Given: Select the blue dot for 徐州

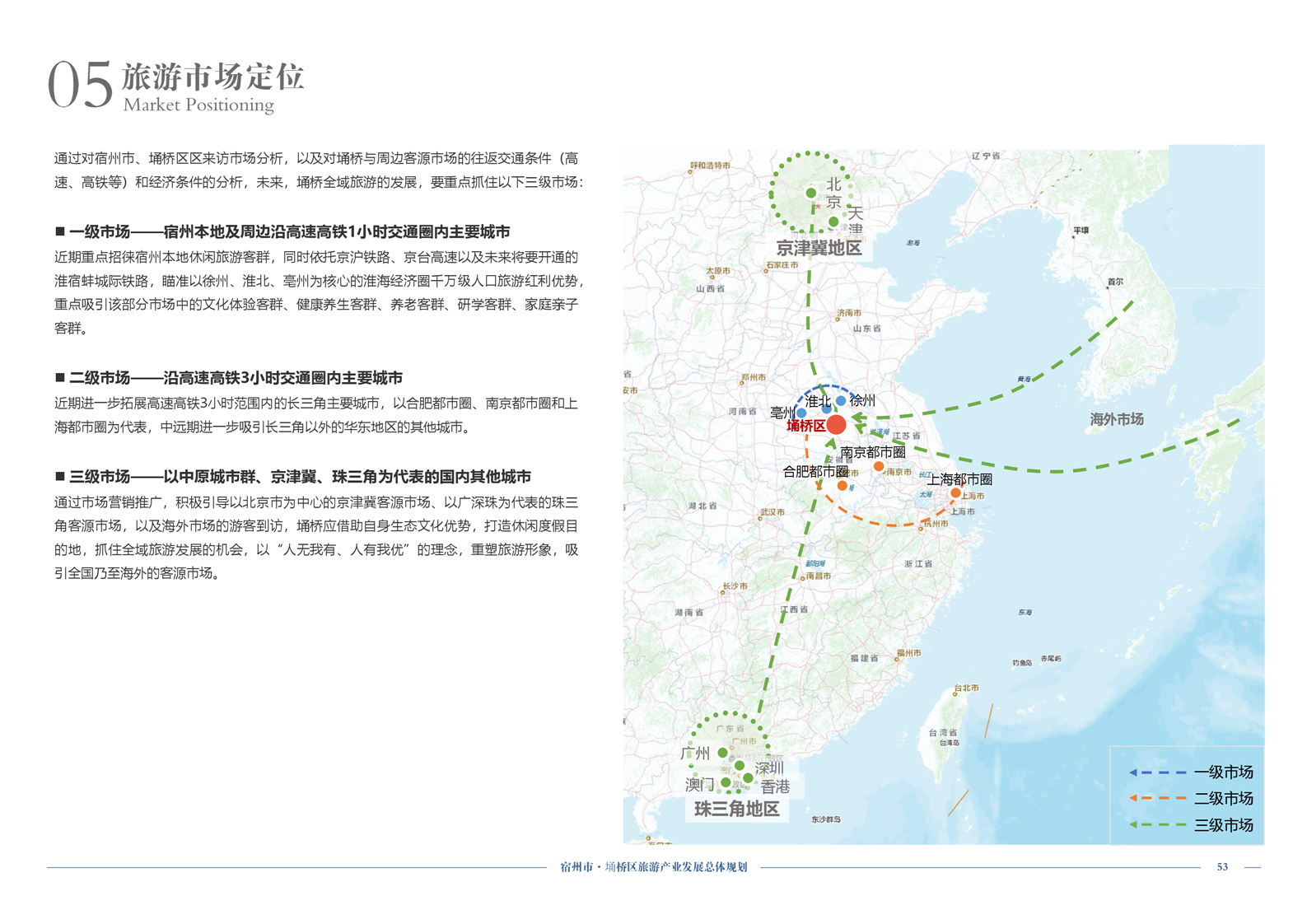Looking at the screenshot, I should 840,401.
